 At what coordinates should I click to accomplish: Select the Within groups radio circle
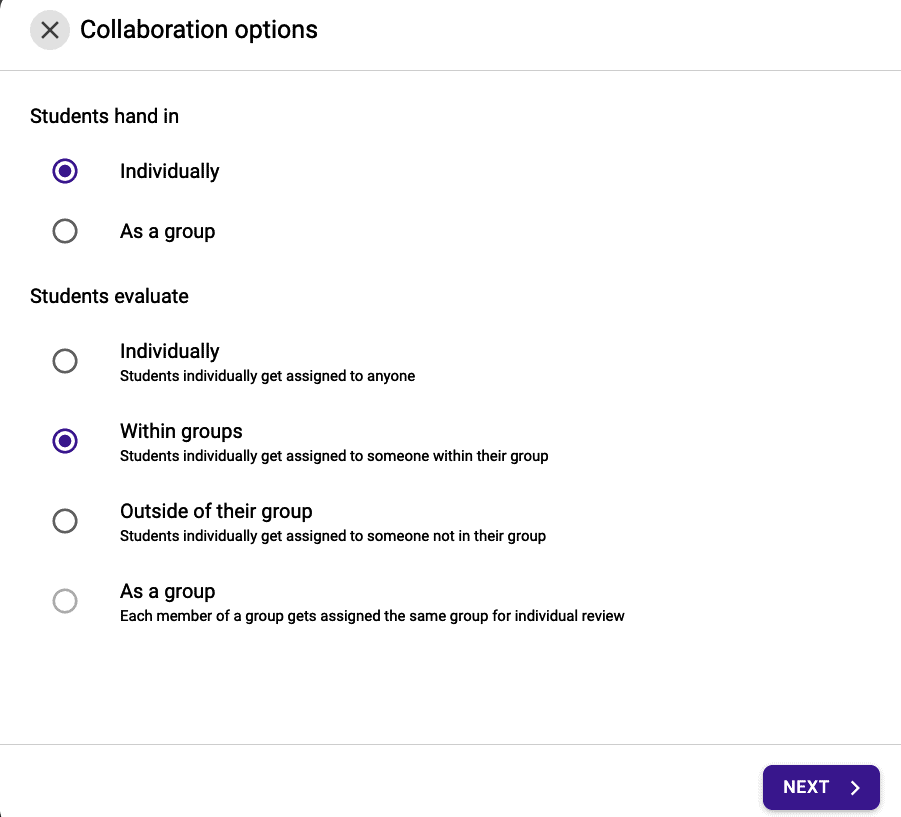coord(65,441)
